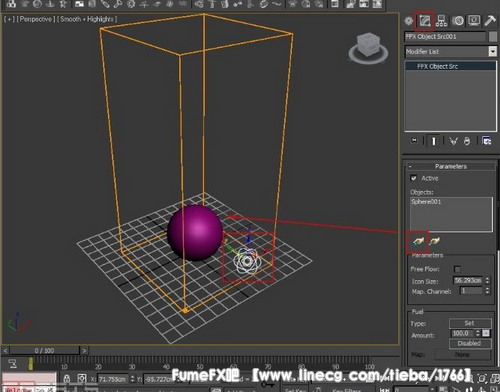Open the Create command panel tab
Screen dimensions: 500x392
[409, 21]
